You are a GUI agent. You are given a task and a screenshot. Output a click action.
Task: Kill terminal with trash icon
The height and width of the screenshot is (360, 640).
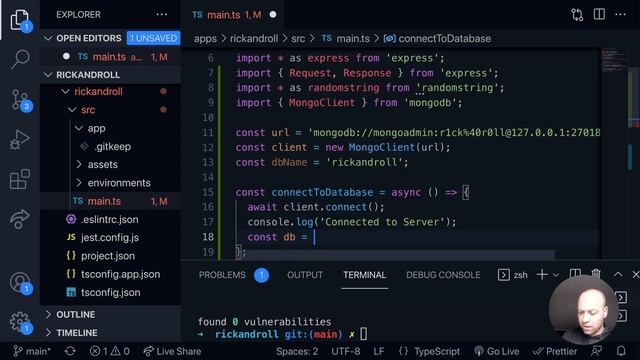(x=596, y=274)
